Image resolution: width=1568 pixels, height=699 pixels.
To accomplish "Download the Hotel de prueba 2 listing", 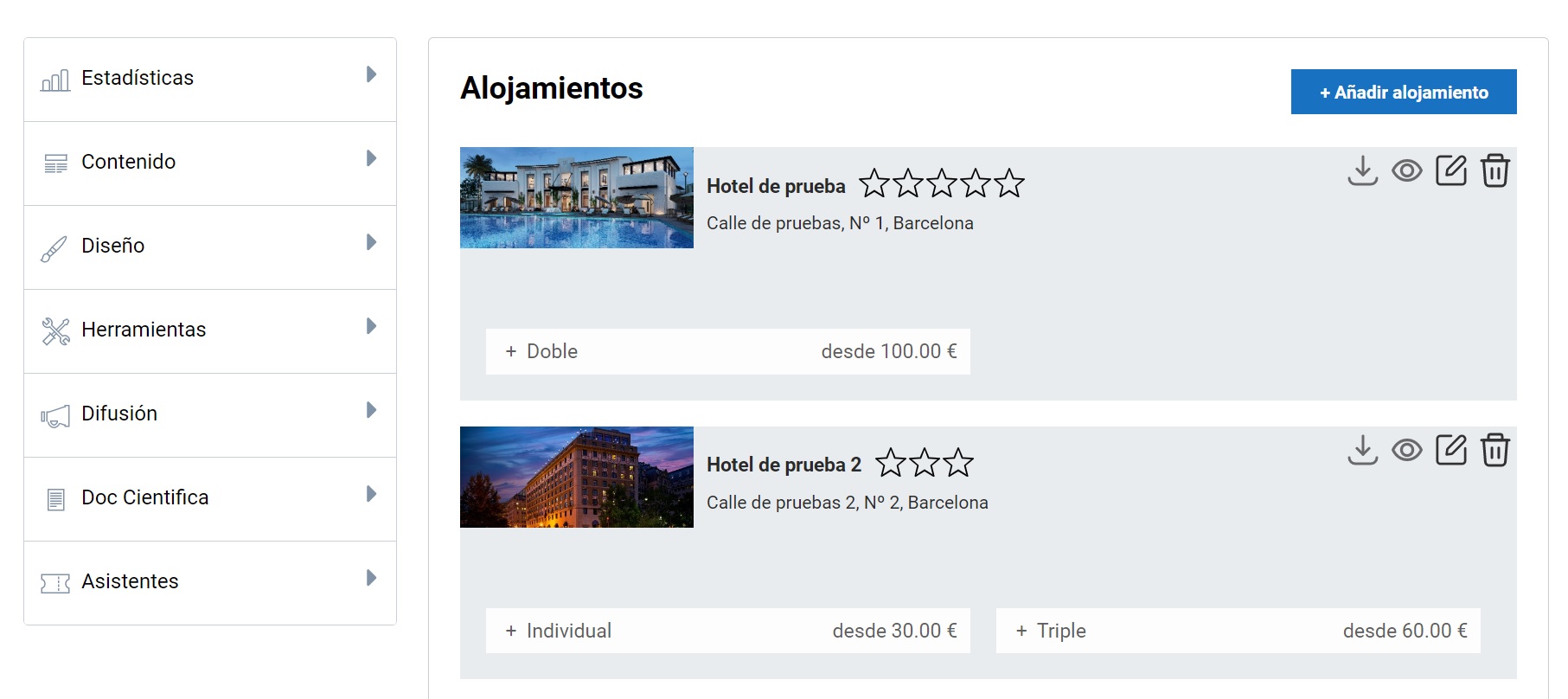I will [x=1362, y=450].
